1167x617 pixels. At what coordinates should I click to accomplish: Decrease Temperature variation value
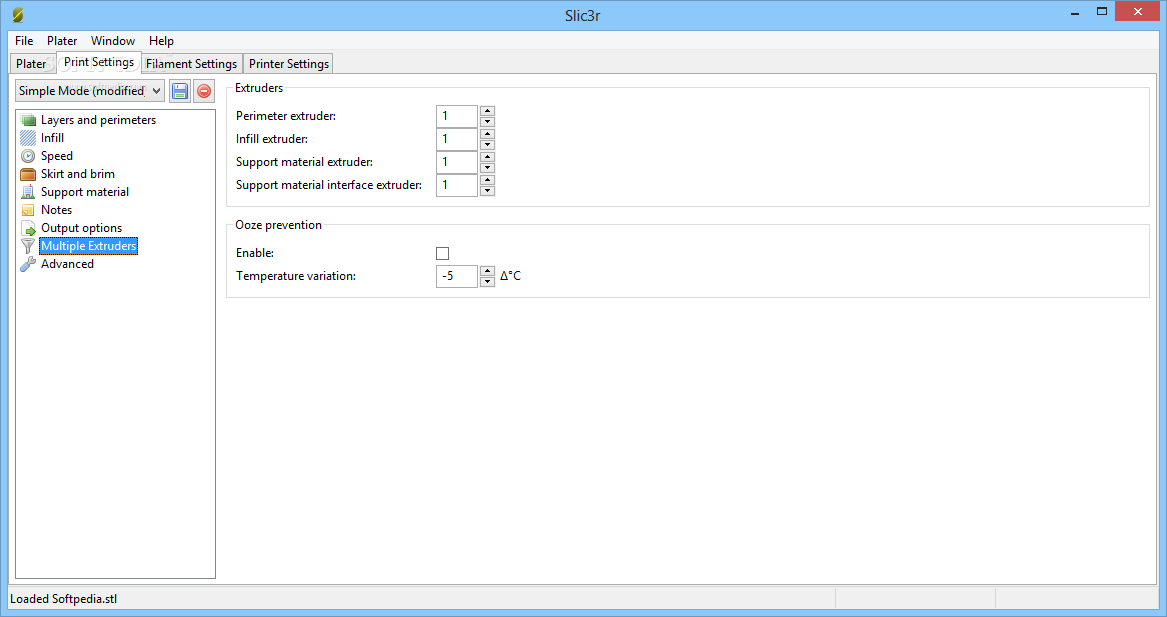coord(487,281)
